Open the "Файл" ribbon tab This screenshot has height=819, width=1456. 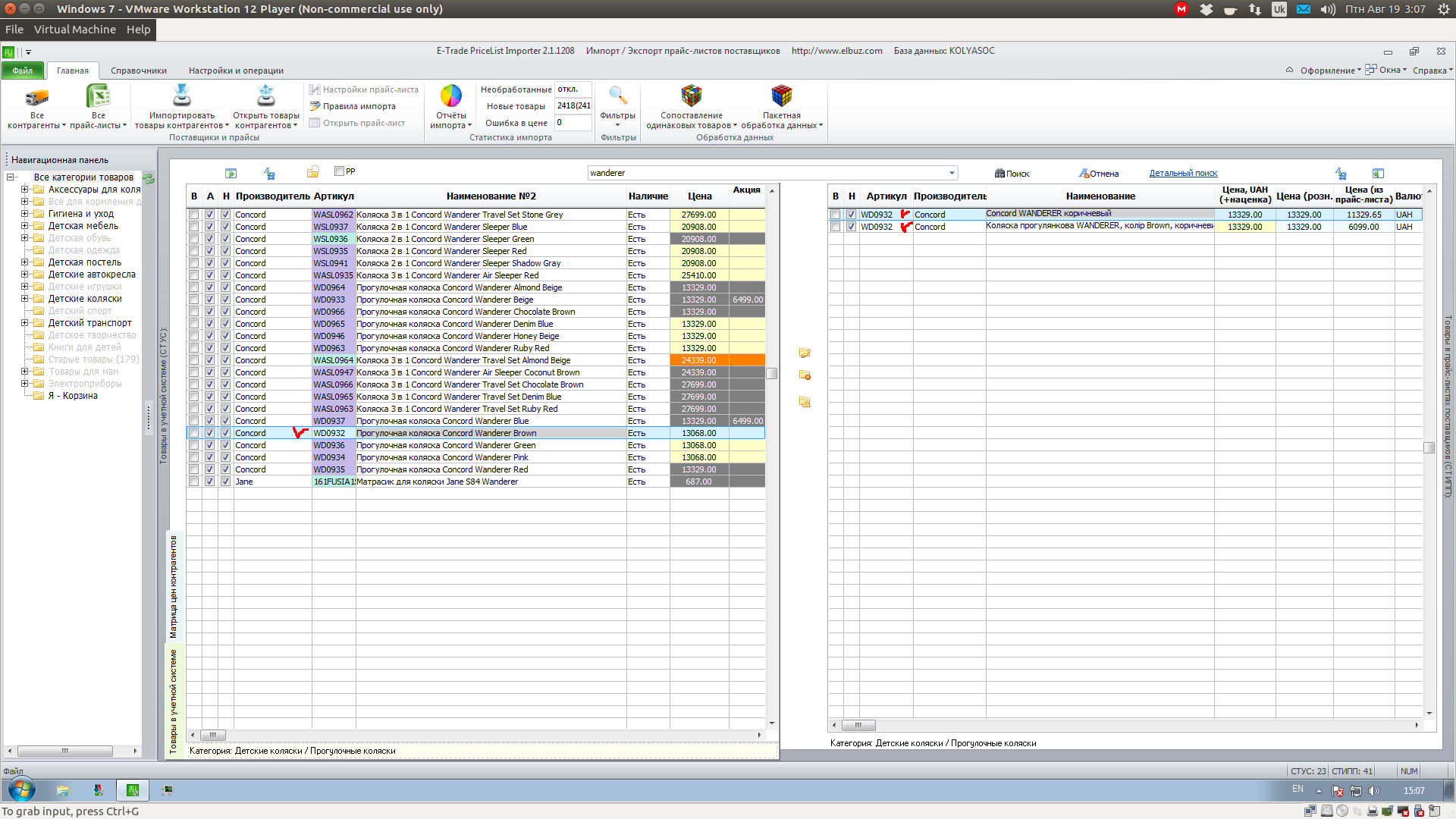coord(23,71)
